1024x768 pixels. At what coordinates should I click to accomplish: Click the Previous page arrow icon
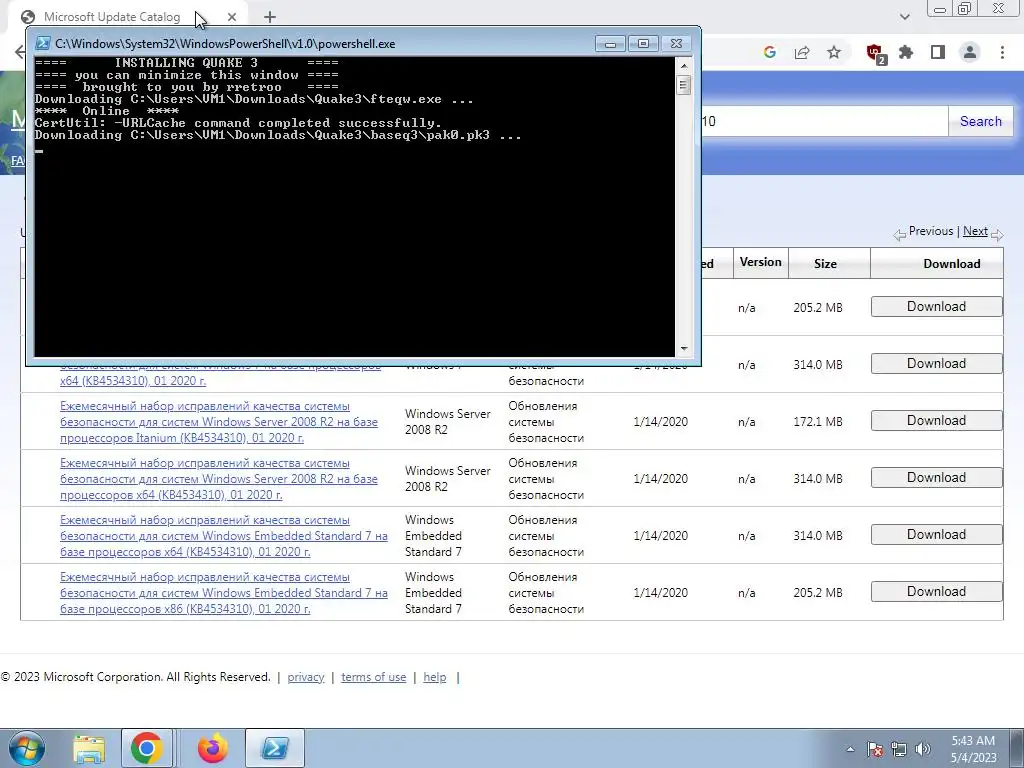[899, 234]
